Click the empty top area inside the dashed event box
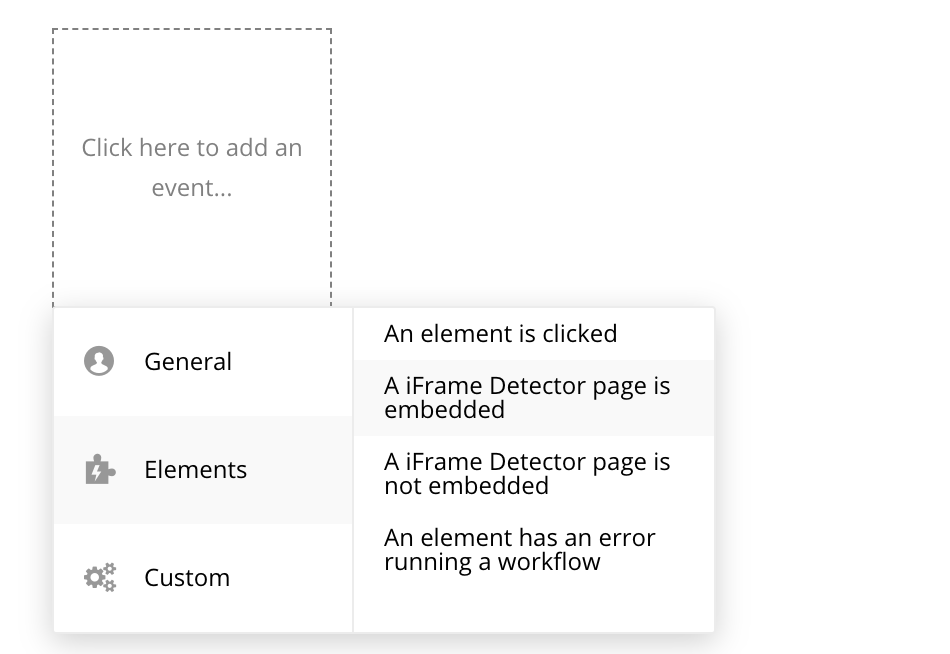 [192, 79]
